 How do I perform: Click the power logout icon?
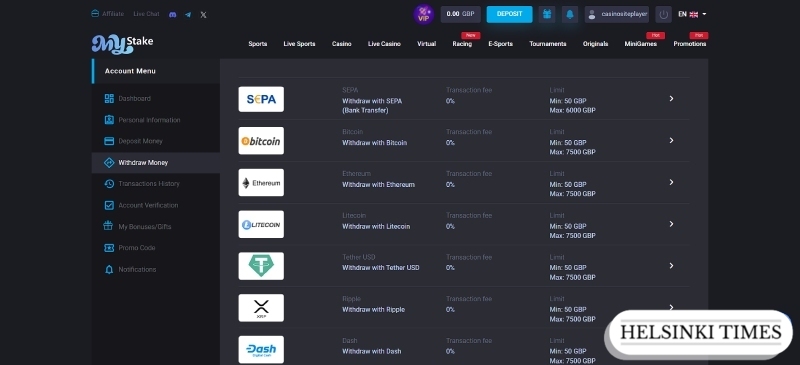[663, 14]
